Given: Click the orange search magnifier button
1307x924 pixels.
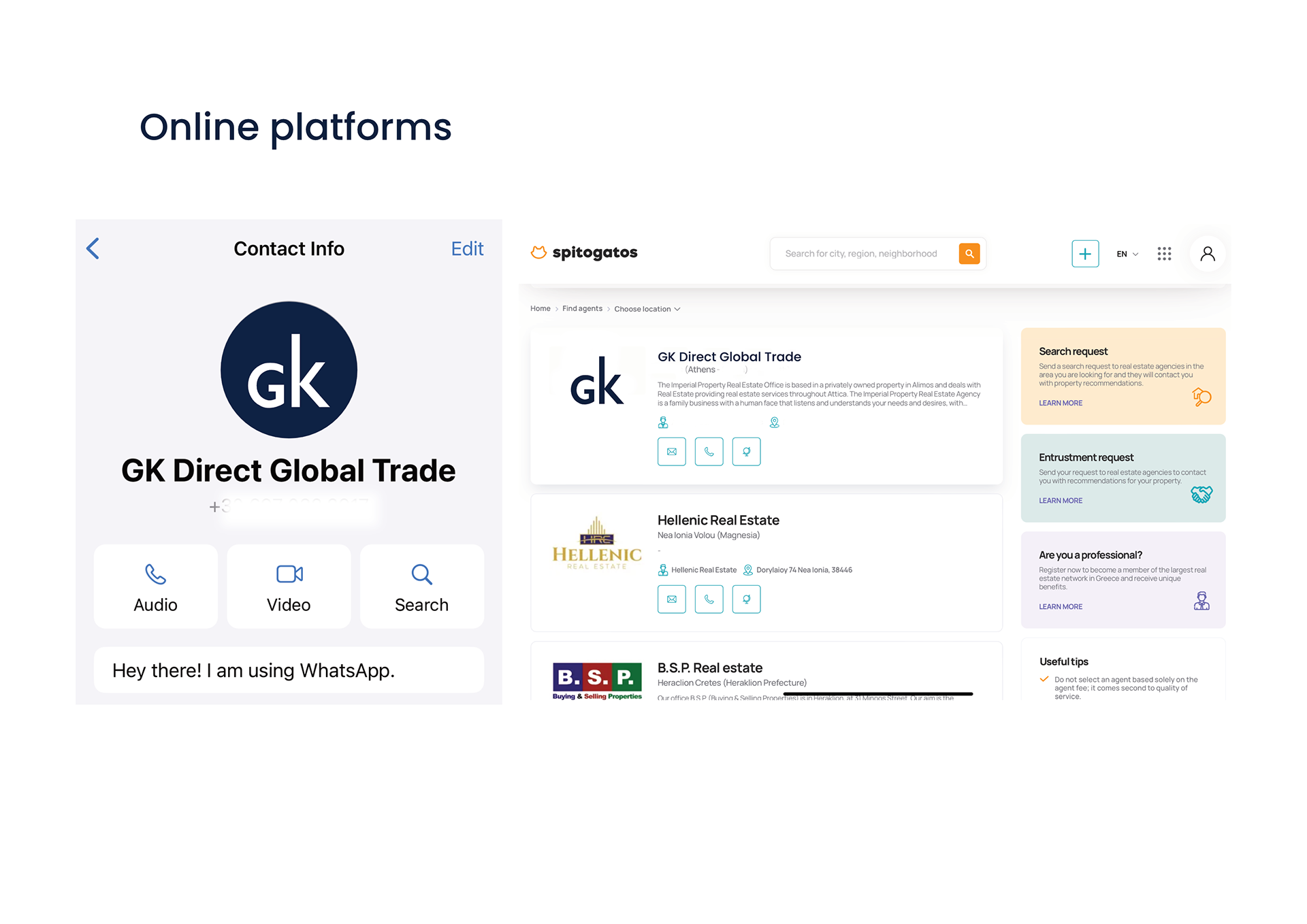Looking at the screenshot, I should tap(969, 253).
